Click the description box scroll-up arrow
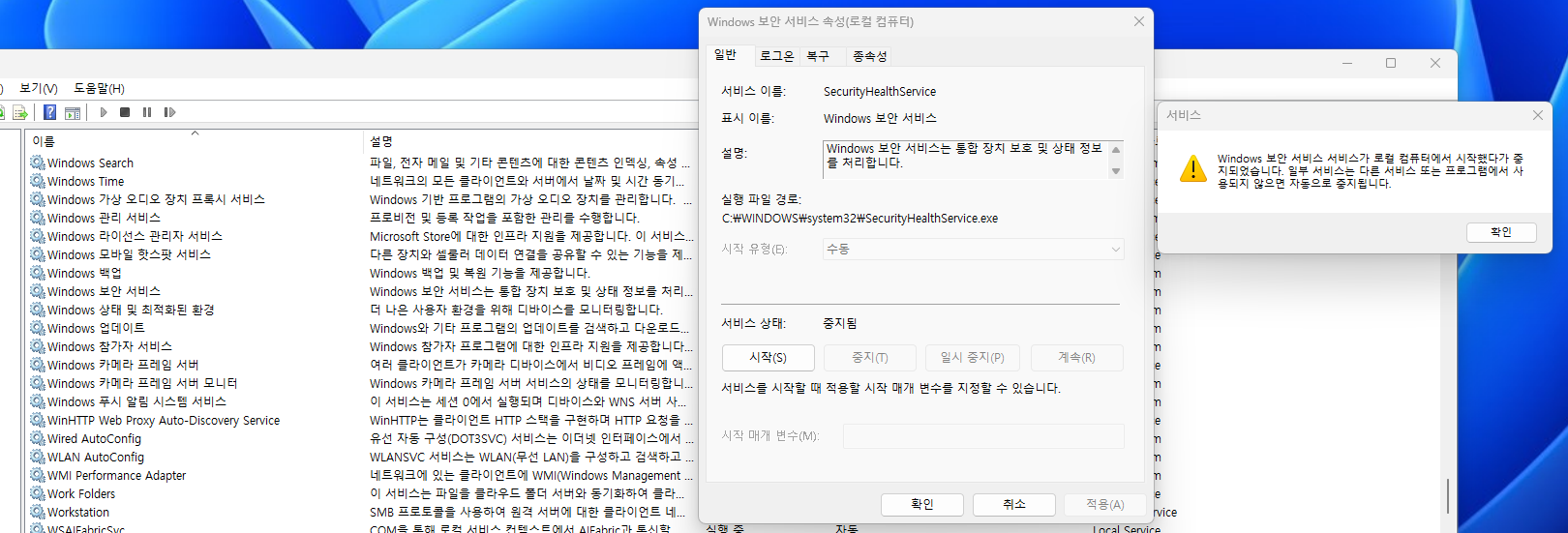The image size is (1568, 533). coord(1116,150)
